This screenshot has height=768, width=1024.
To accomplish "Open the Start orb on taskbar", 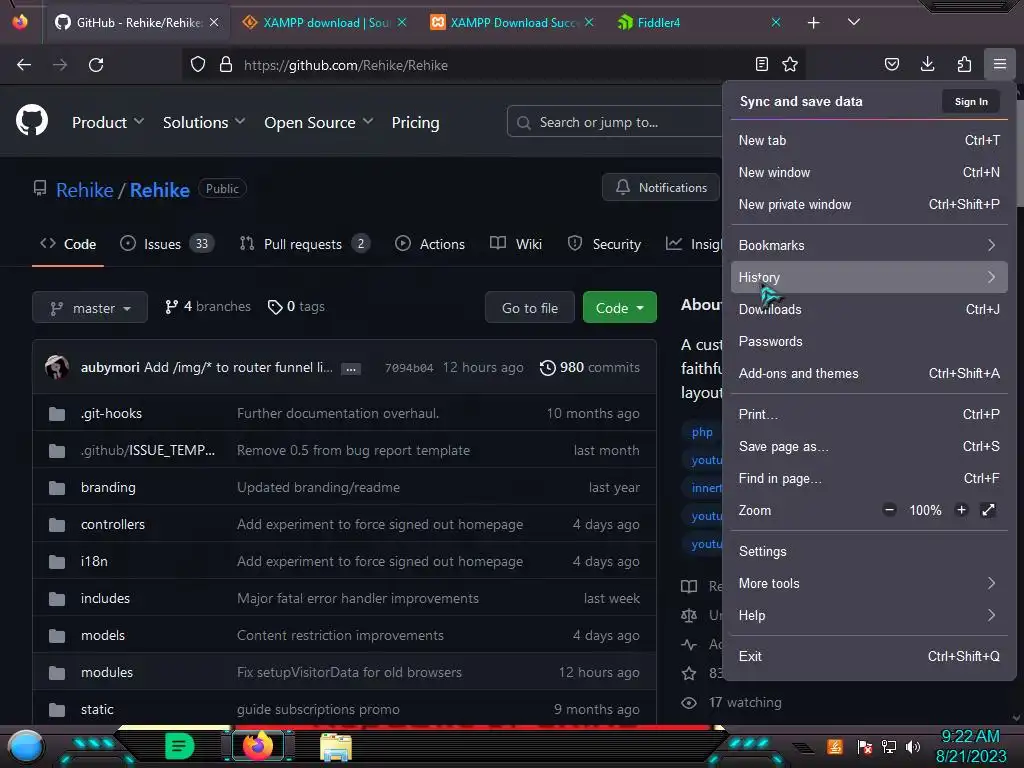I will point(26,747).
